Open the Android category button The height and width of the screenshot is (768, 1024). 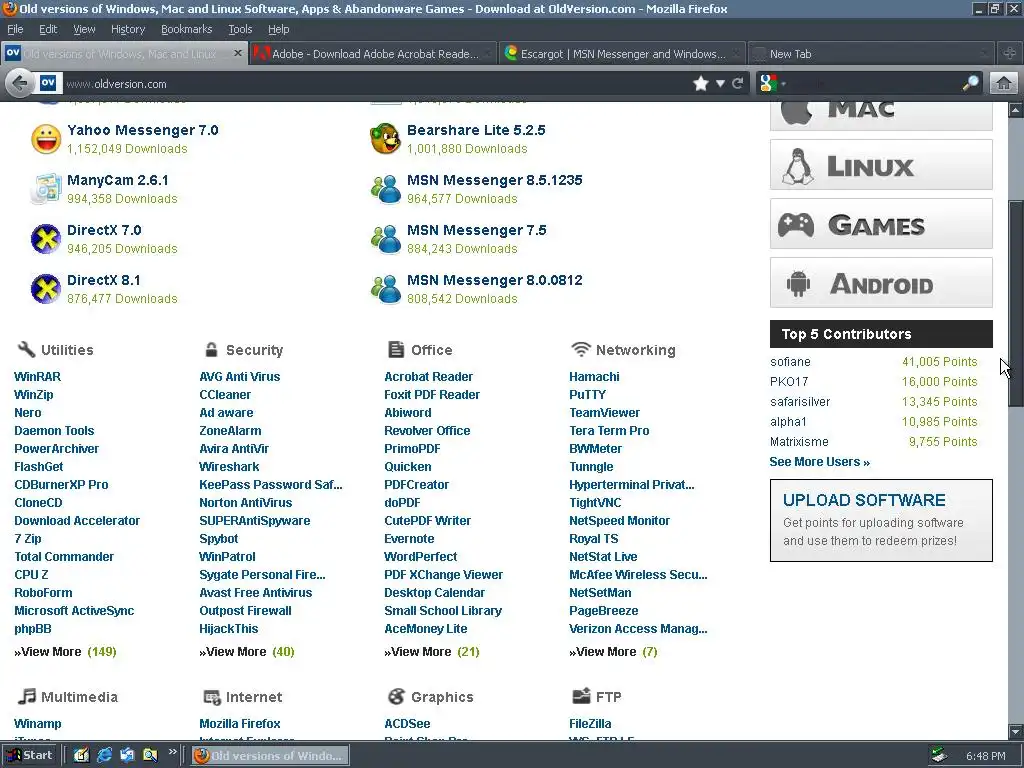coord(881,283)
